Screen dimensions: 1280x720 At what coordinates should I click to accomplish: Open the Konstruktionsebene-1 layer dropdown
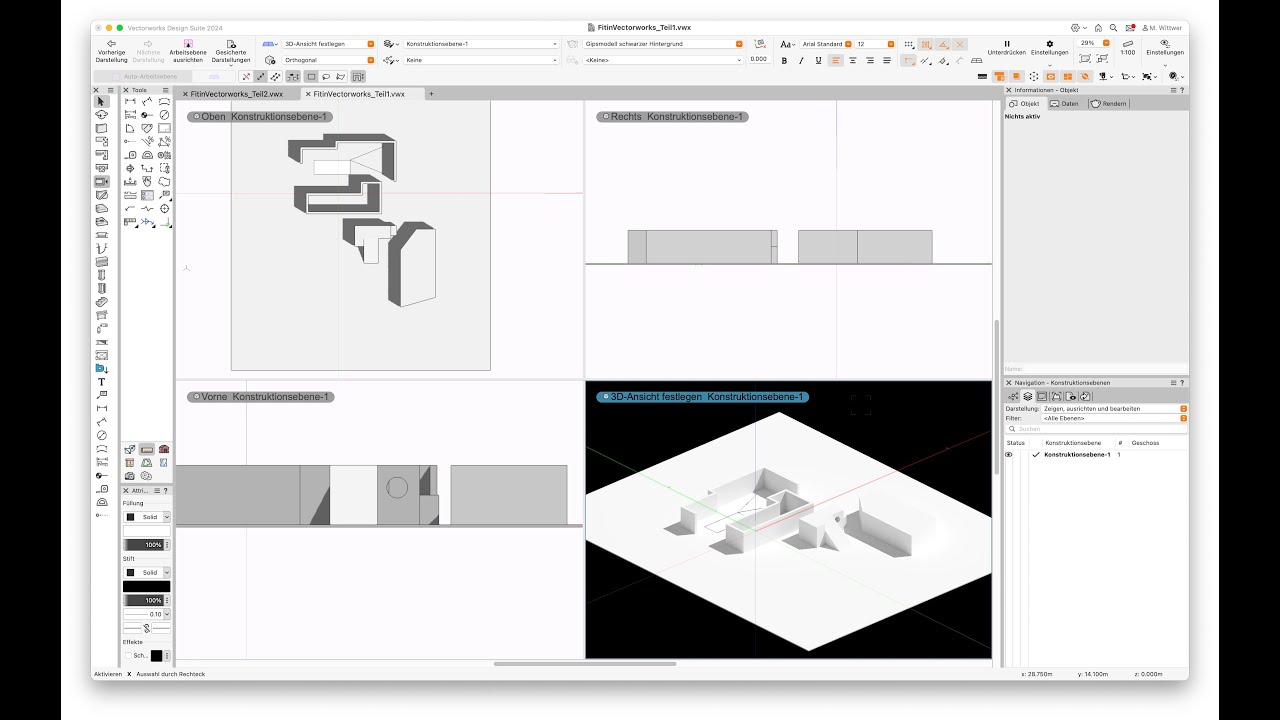pos(481,44)
